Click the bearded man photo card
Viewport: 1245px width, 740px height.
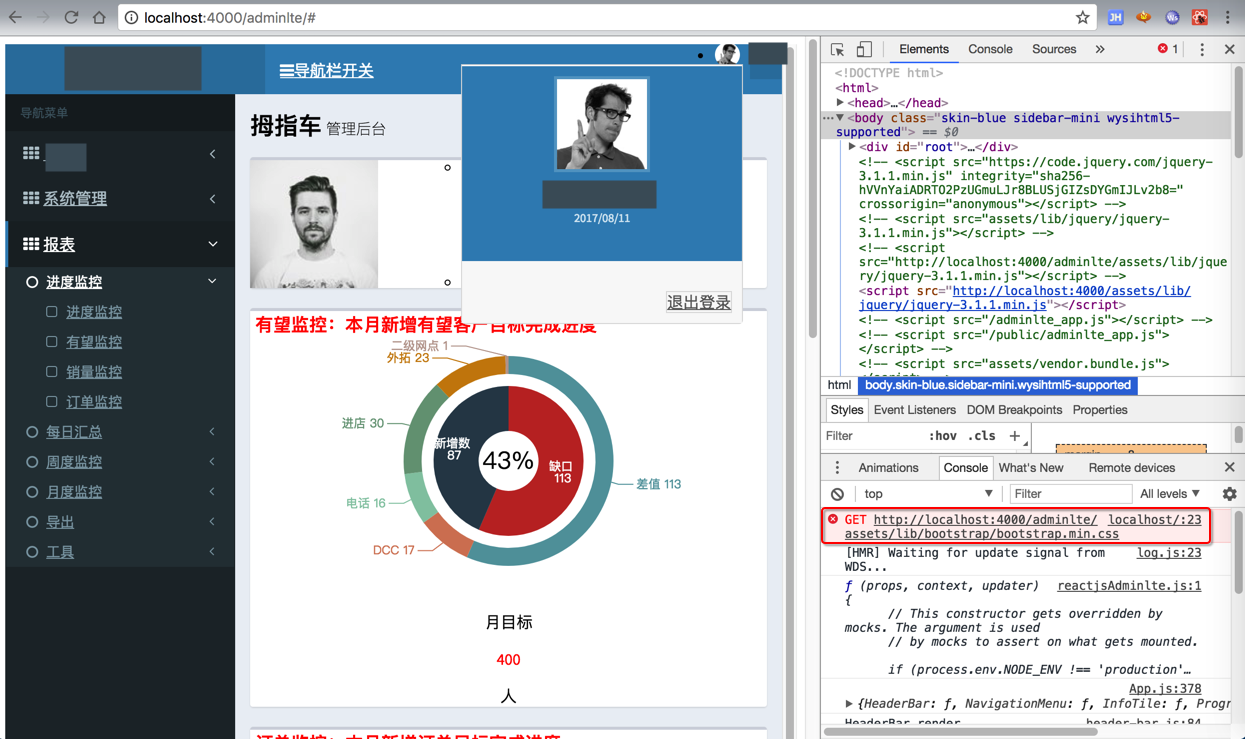pos(314,224)
